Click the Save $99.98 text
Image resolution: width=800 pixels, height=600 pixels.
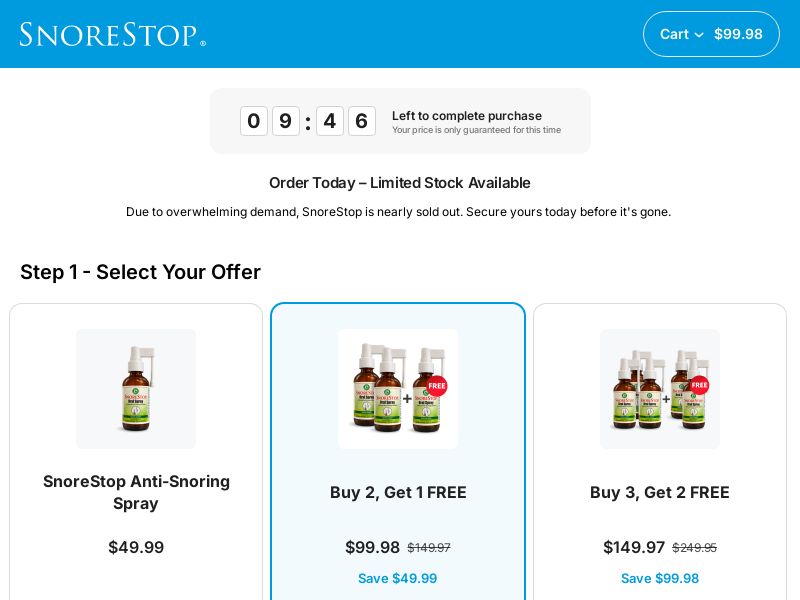(659, 578)
